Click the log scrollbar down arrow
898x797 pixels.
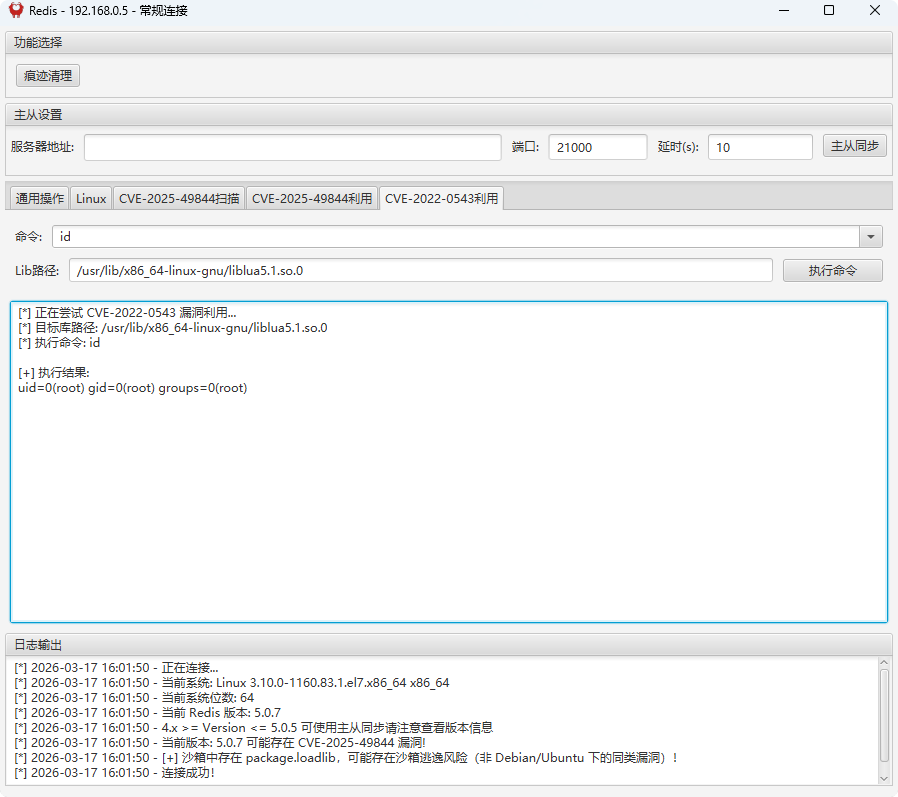pyautogui.click(x=884, y=779)
